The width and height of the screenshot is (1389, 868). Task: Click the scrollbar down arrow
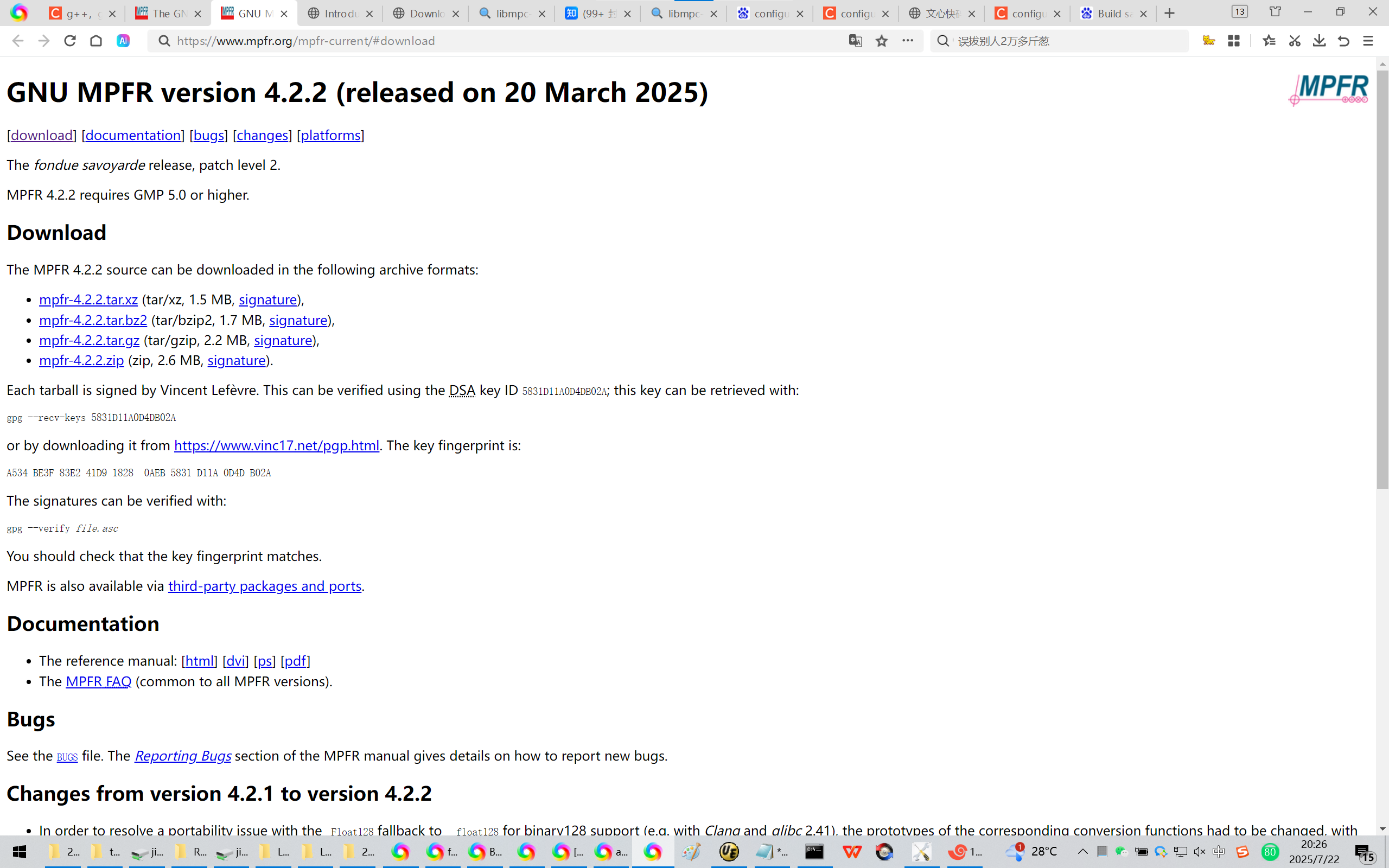coord(1382,829)
